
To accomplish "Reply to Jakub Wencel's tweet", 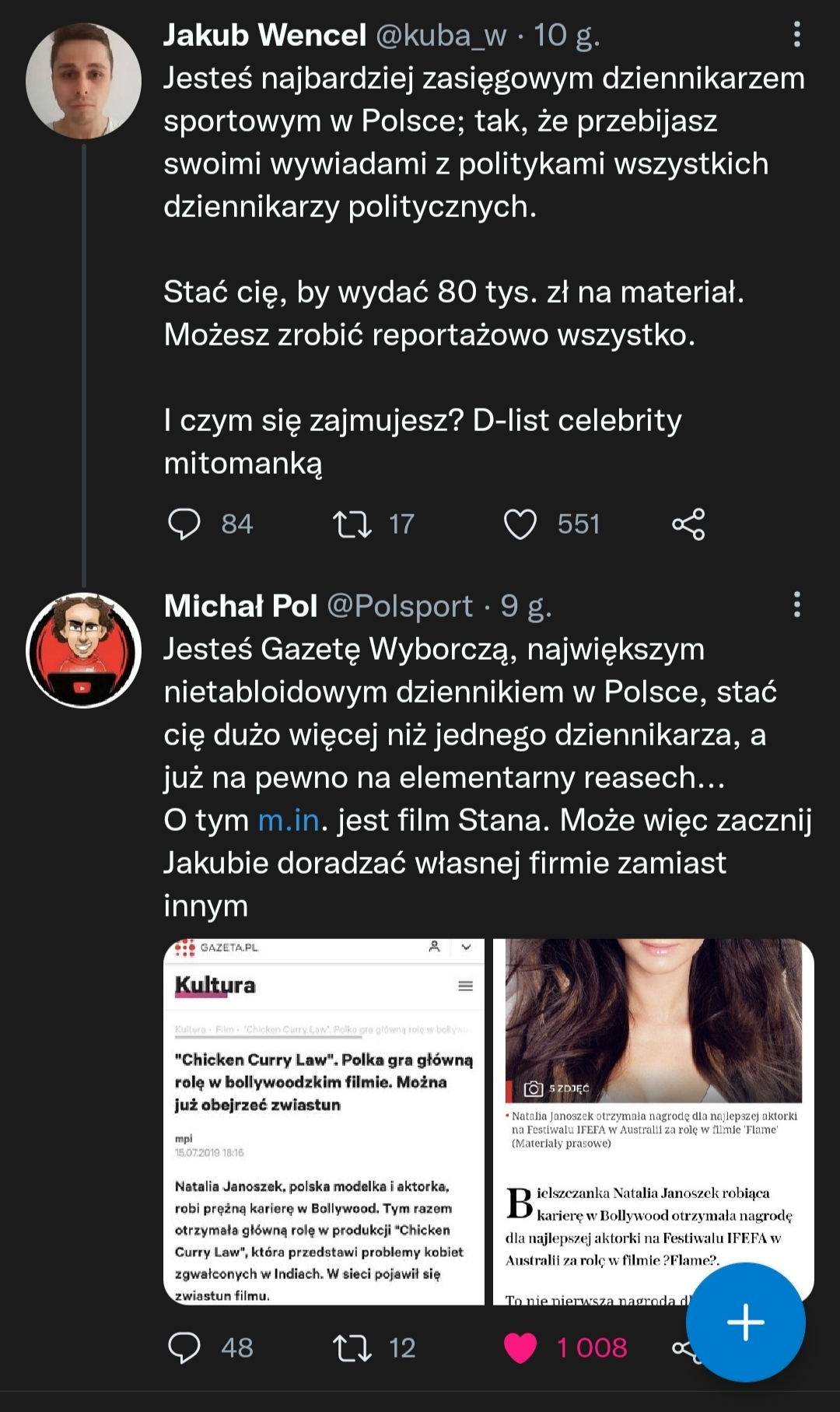I will pos(184,524).
